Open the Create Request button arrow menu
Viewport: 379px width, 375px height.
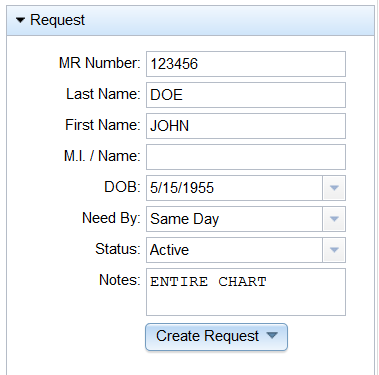(x=272, y=335)
